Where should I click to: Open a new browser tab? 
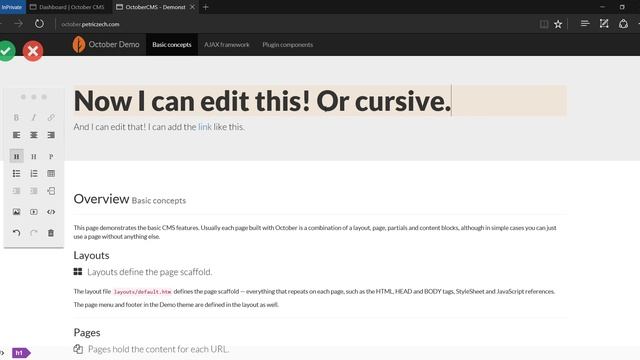[x=206, y=7]
